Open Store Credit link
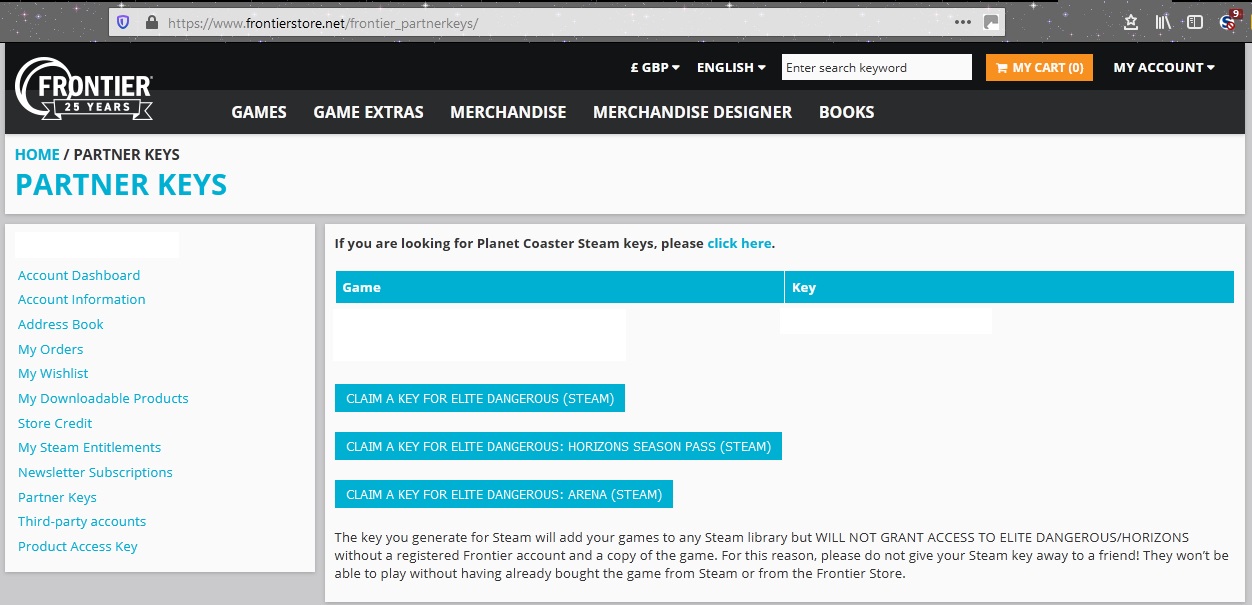Screen dimensions: 1252x605 (x=55, y=423)
